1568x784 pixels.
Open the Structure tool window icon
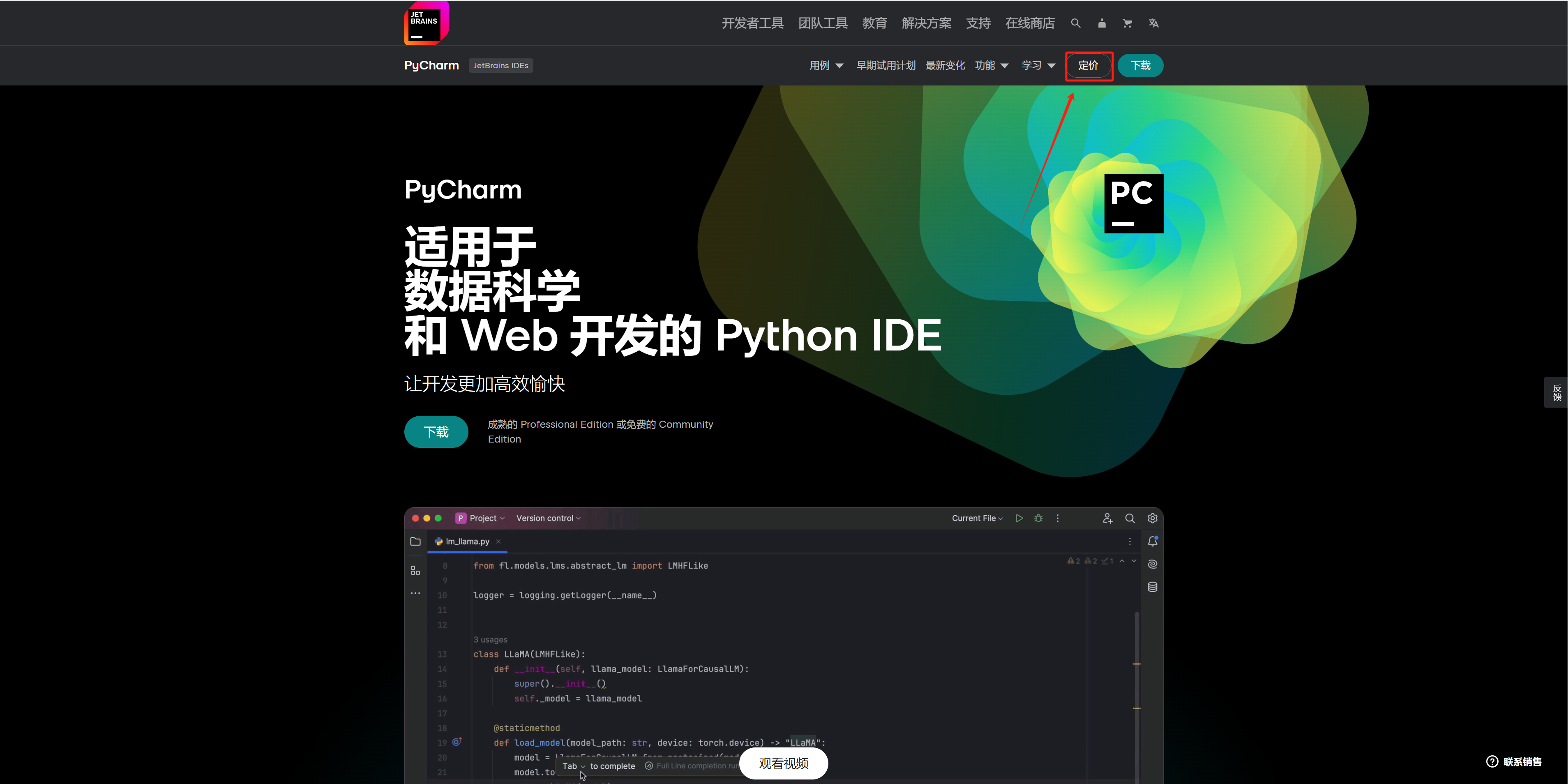pyautogui.click(x=415, y=570)
